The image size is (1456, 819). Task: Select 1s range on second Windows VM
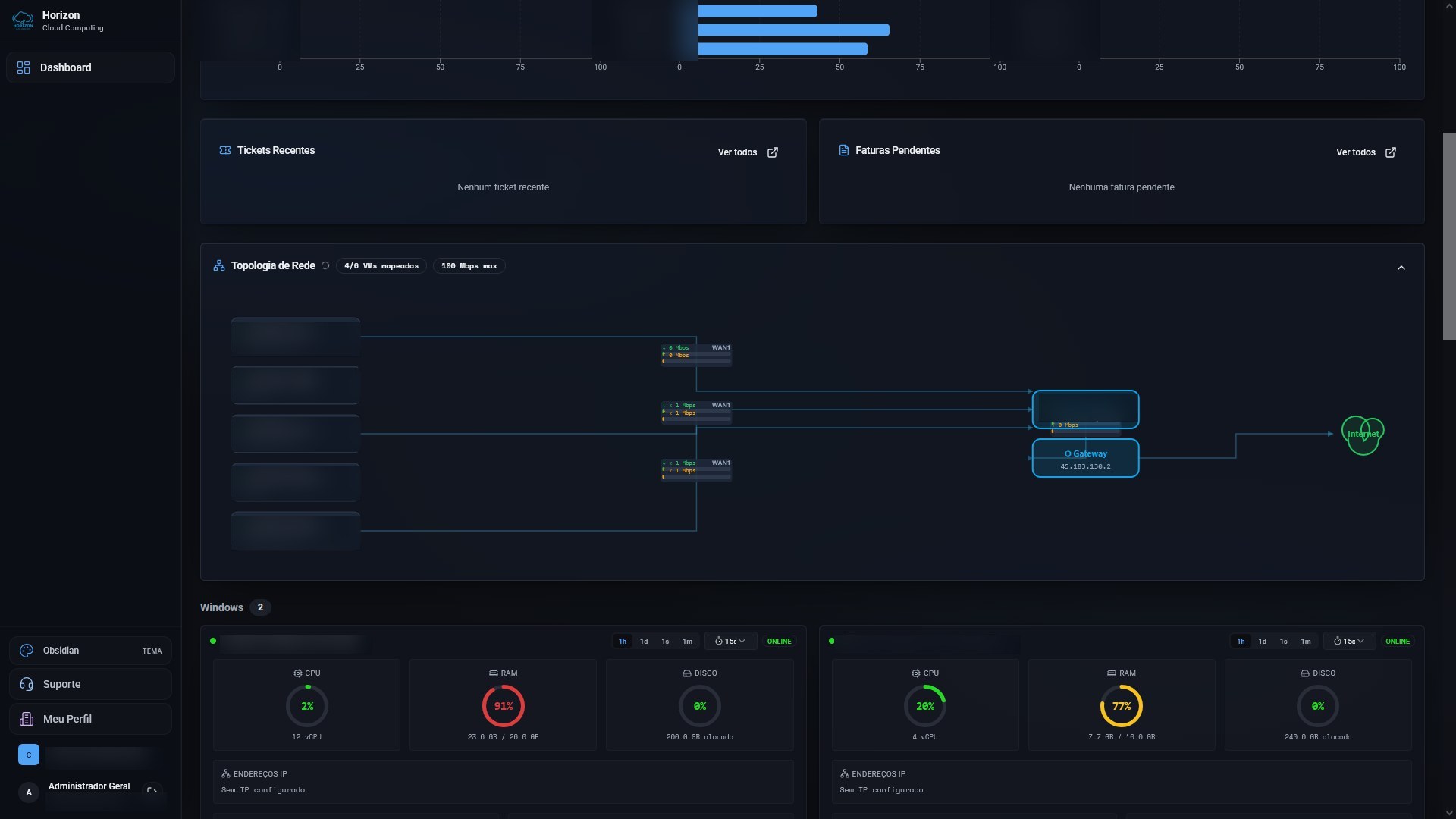click(1283, 642)
